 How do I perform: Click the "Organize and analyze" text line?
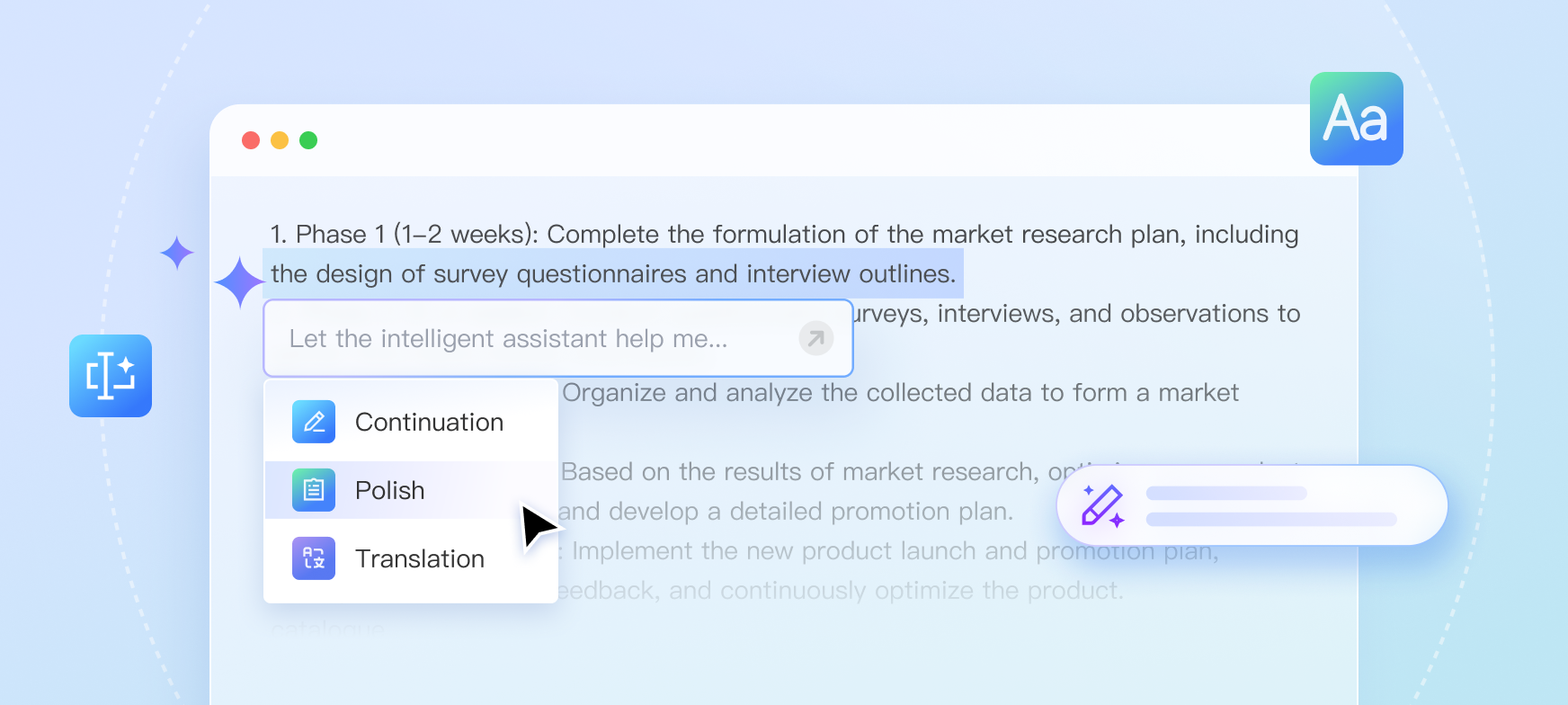click(899, 393)
